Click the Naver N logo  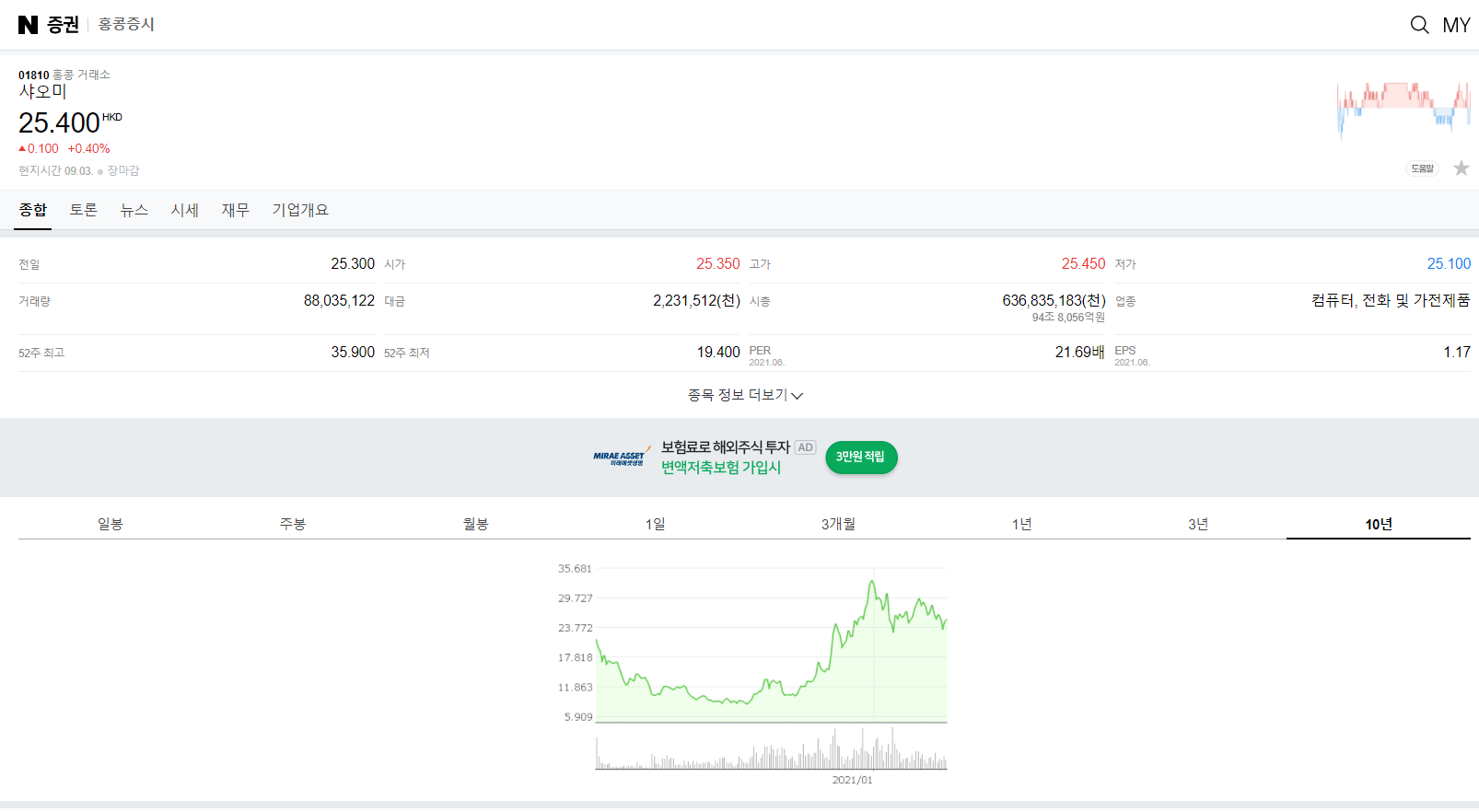click(28, 25)
